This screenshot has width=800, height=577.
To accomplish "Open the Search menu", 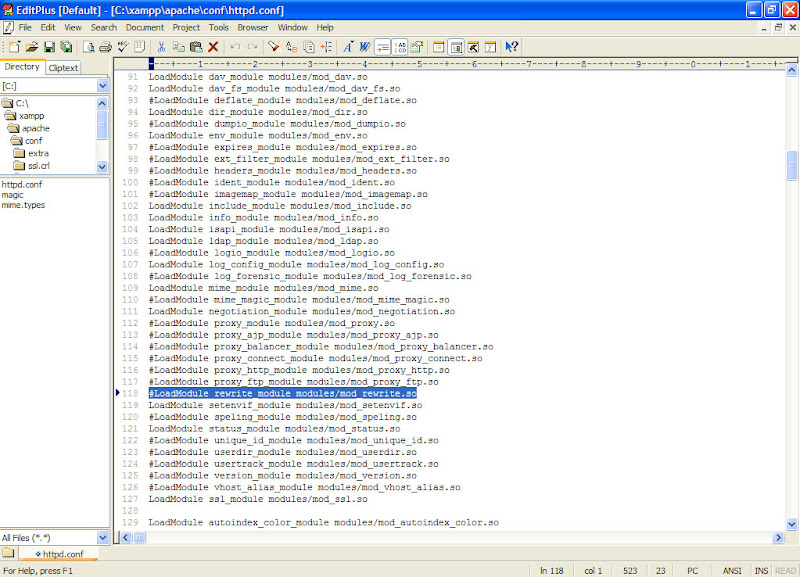I will click(104, 28).
